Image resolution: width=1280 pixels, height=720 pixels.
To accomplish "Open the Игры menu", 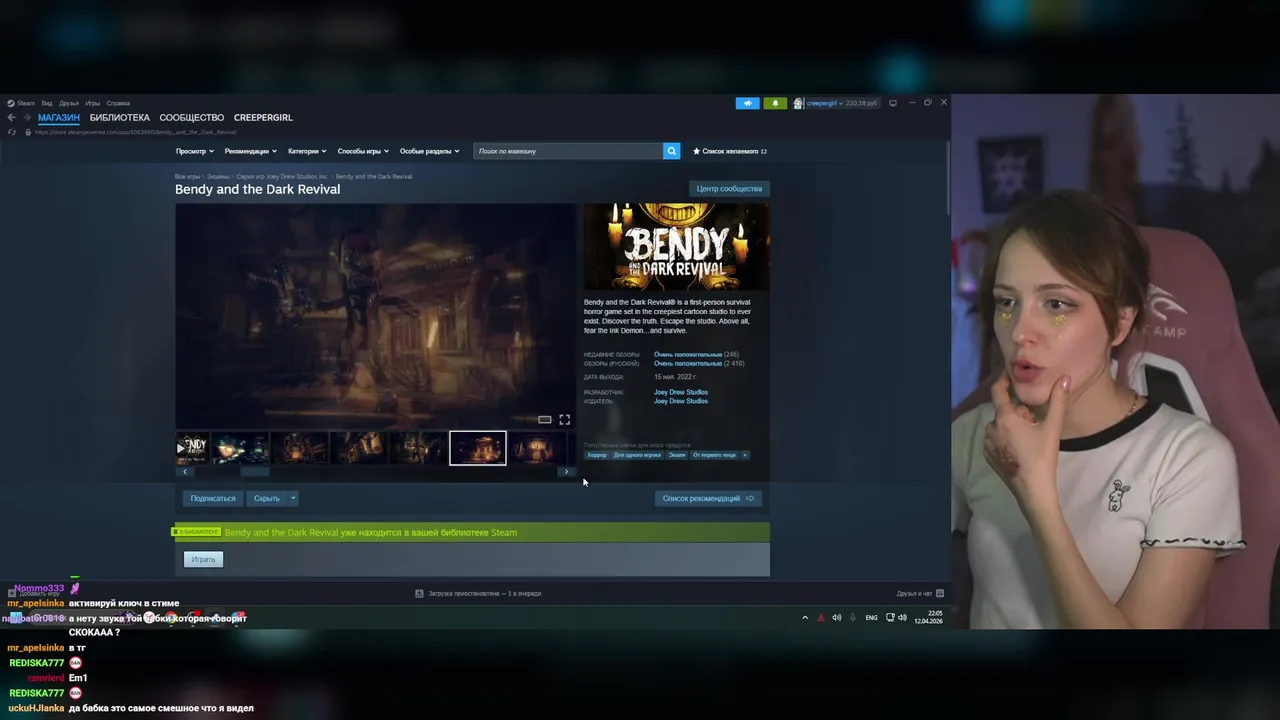I will [93, 103].
